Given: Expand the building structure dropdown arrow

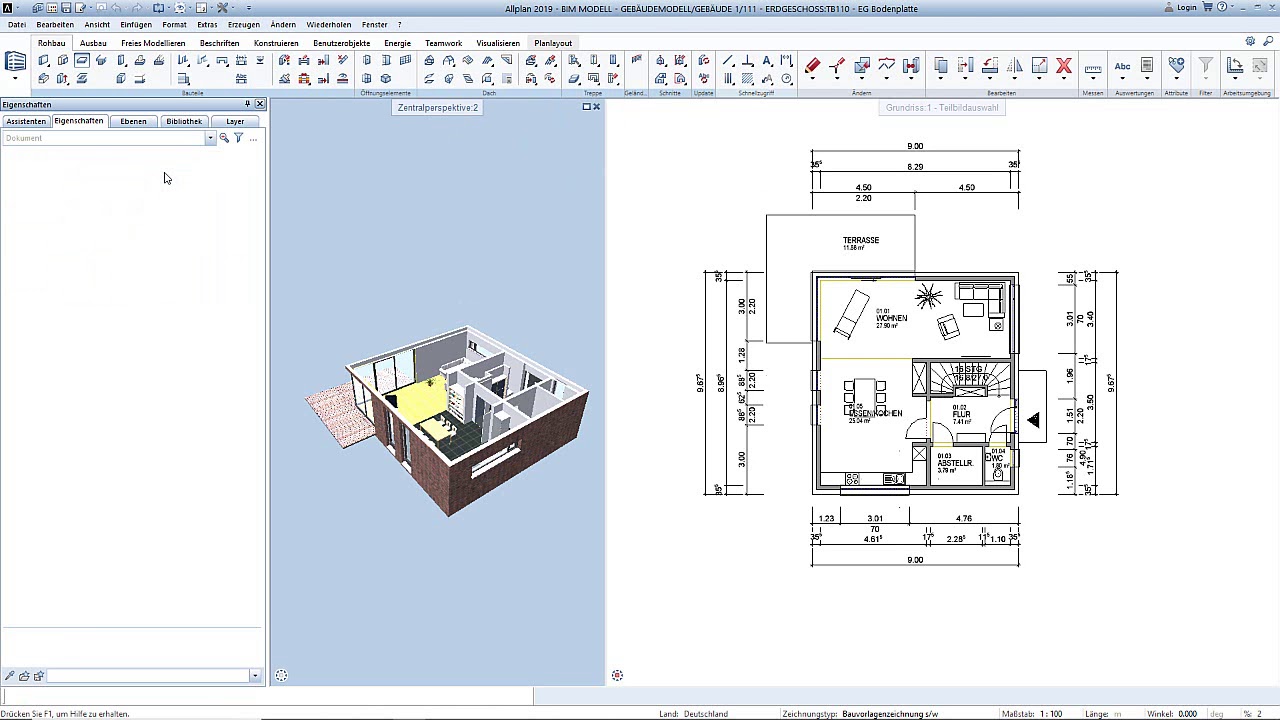Looking at the screenshot, I should pyautogui.click(x=15, y=79).
